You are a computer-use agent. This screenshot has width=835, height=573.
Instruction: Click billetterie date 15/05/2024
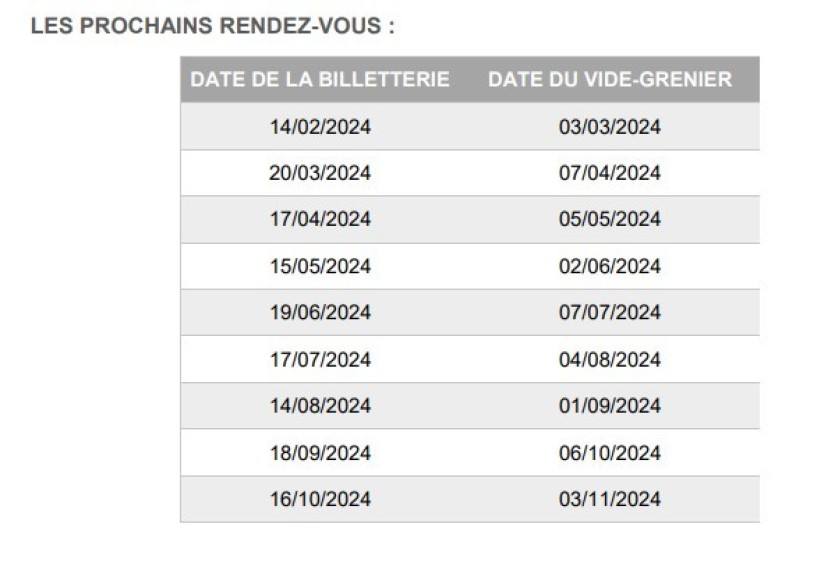tap(320, 266)
